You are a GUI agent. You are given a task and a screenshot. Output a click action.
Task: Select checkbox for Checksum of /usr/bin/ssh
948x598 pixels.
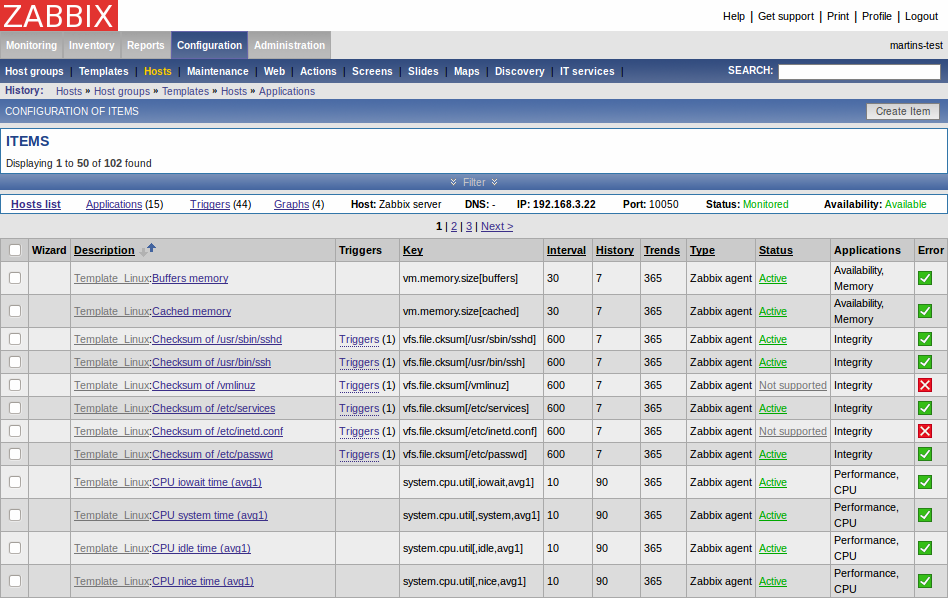tap(15, 362)
